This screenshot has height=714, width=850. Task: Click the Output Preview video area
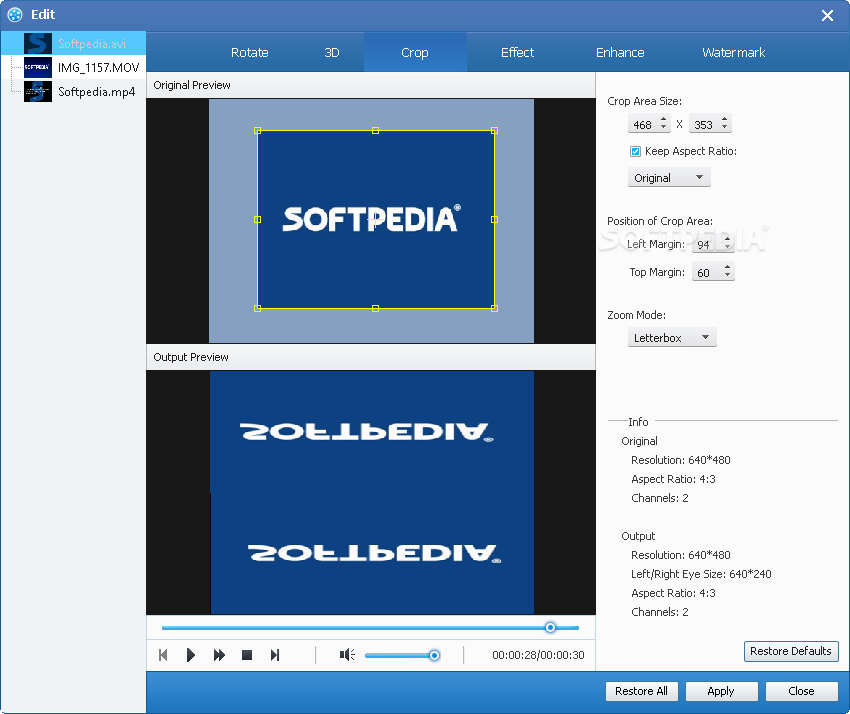click(371, 492)
